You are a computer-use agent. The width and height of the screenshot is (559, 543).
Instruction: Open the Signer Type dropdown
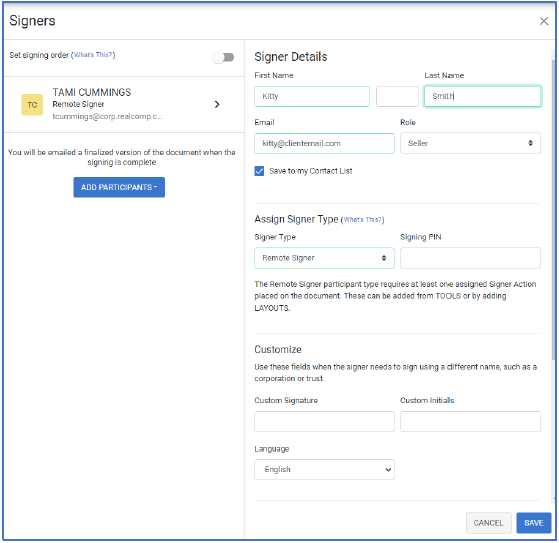tap(324, 258)
